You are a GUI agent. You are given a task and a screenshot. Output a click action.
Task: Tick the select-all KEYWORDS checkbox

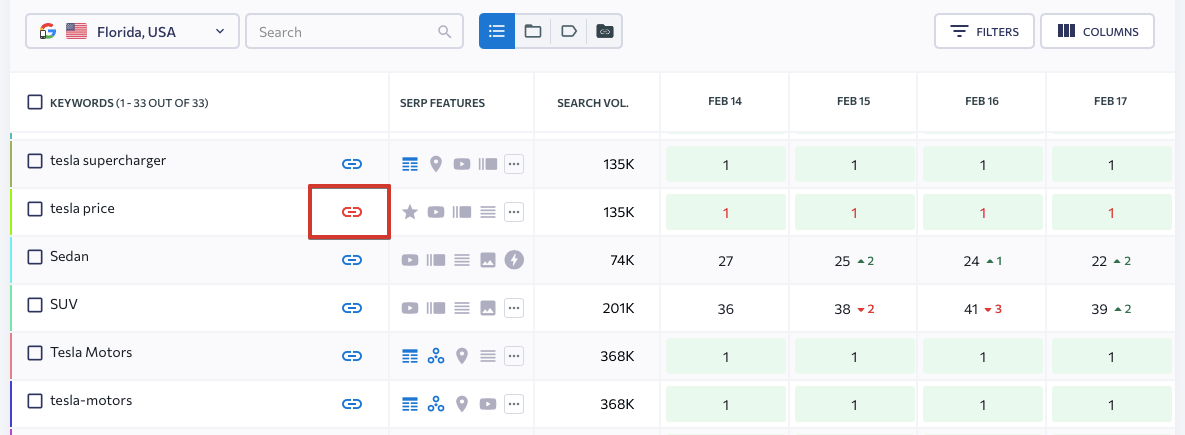coord(35,102)
